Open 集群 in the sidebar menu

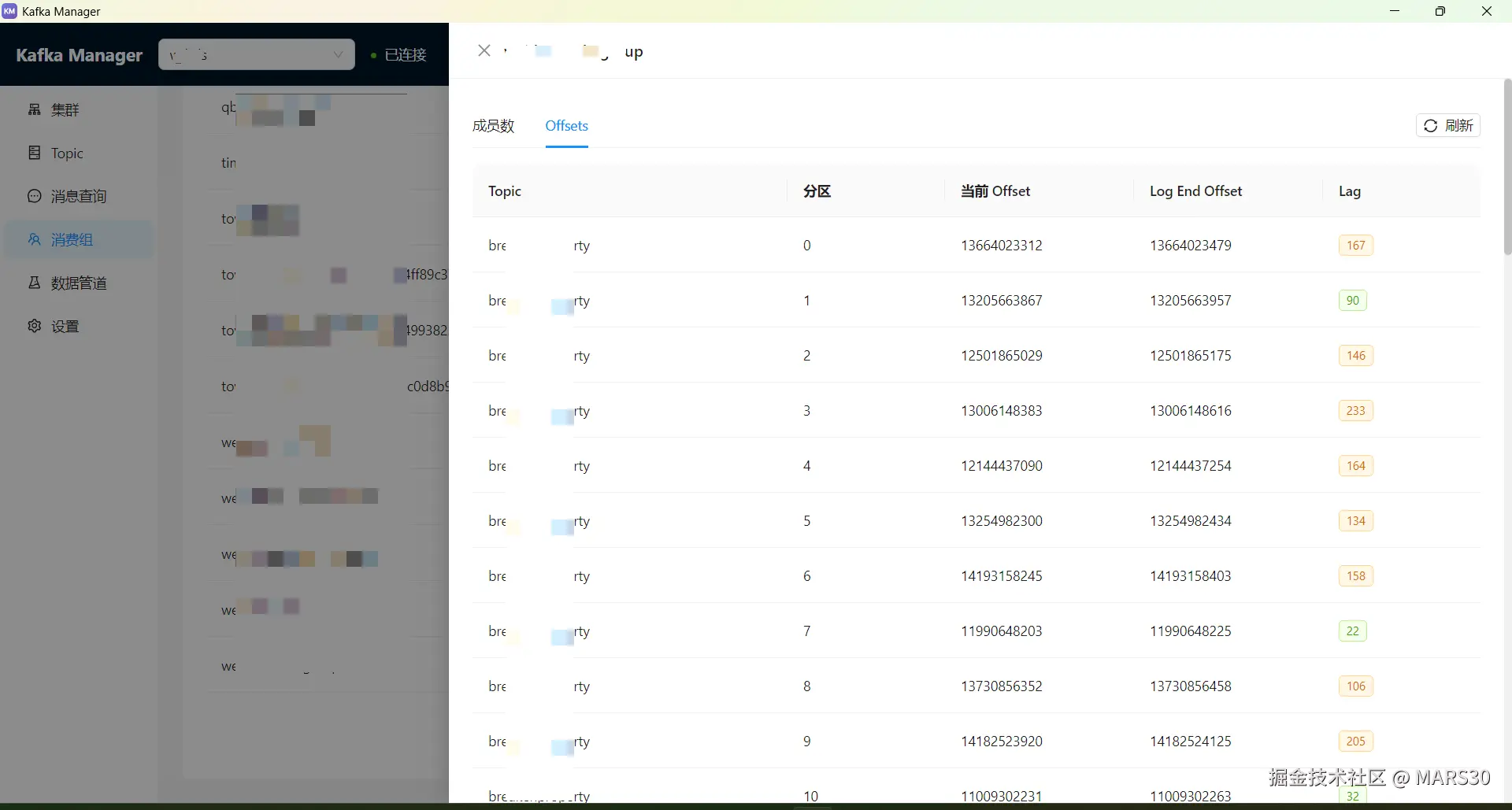(x=79, y=109)
